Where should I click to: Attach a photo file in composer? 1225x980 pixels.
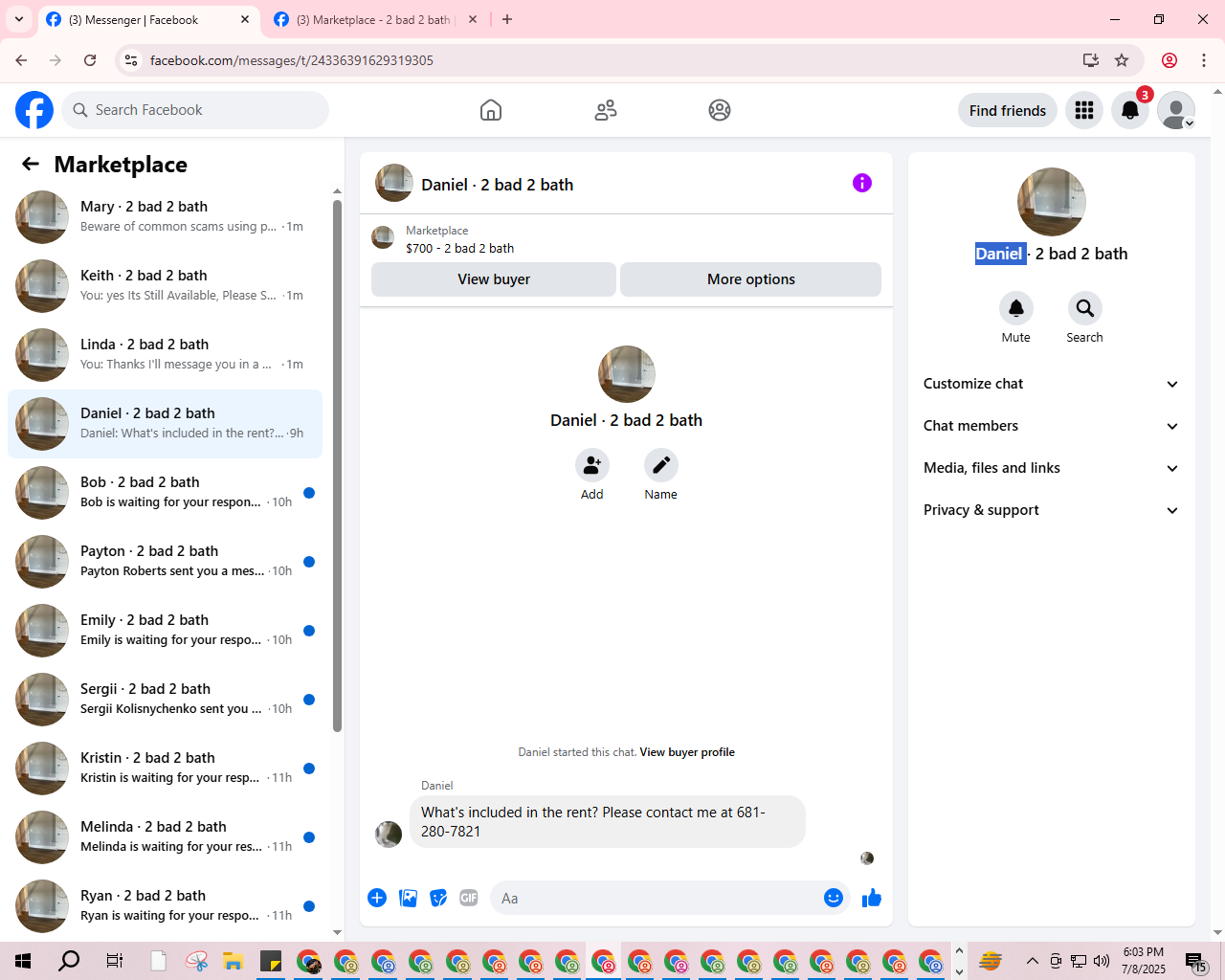408,898
